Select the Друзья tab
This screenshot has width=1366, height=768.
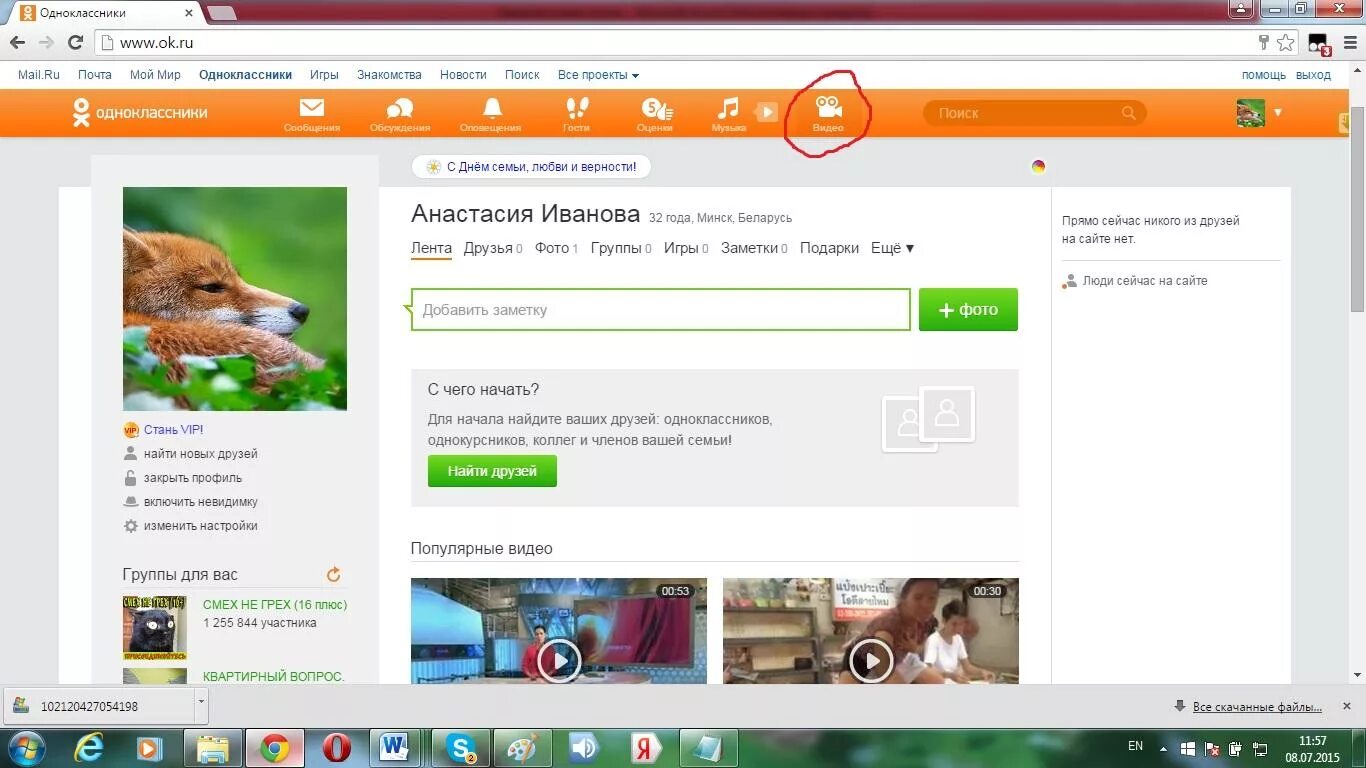click(x=492, y=248)
